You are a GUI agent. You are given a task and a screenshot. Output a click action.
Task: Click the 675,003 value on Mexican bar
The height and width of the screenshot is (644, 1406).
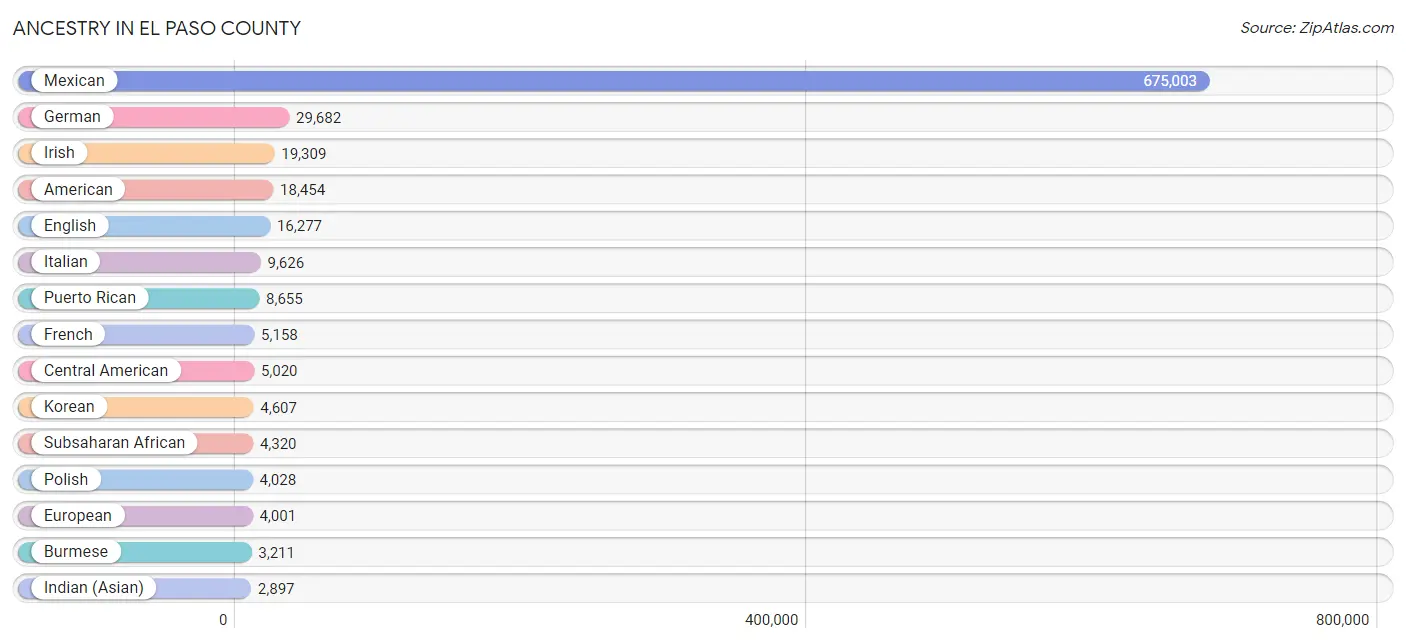tap(1170, 81)
